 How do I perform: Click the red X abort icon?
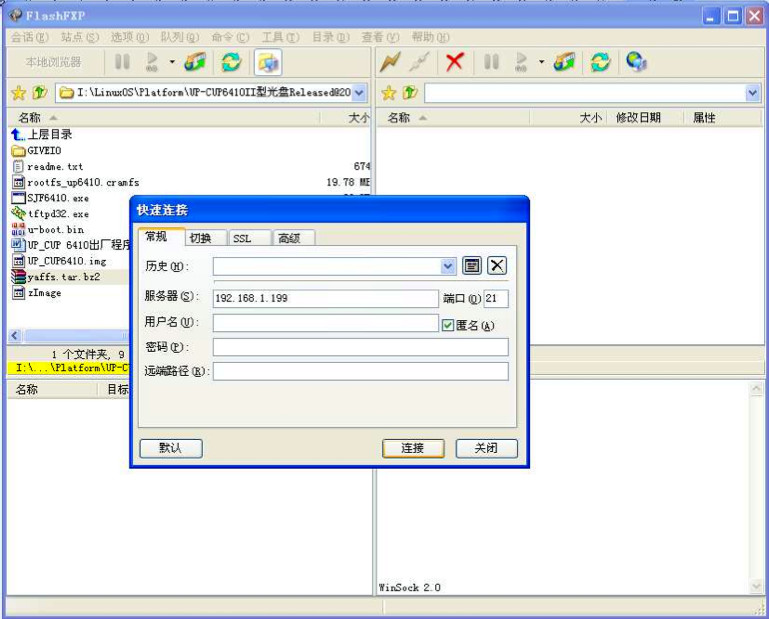click(x=455, y=62)
